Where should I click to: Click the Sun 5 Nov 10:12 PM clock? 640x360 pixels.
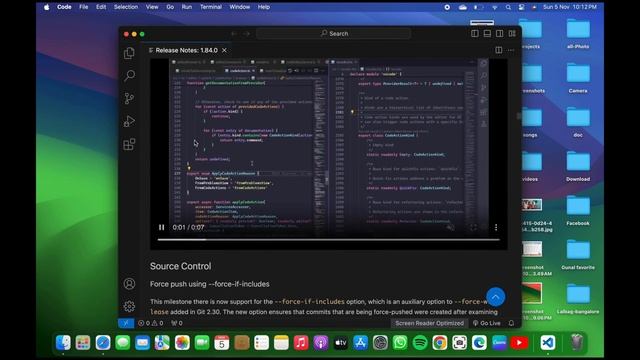570,7
